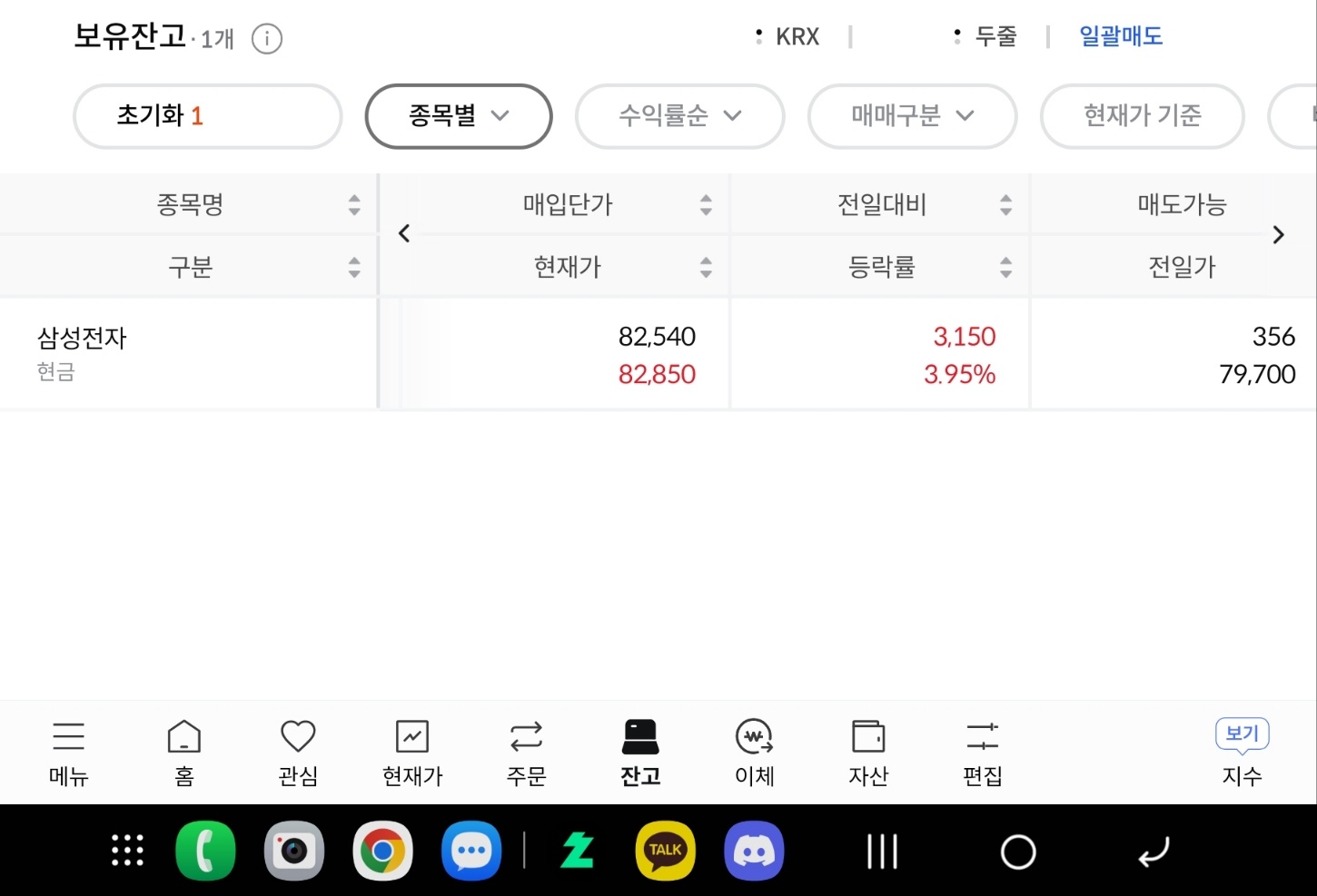Open 관심 watchlist with the heart icon
This screenshot has height=896, width=1317.
[298, 752]
